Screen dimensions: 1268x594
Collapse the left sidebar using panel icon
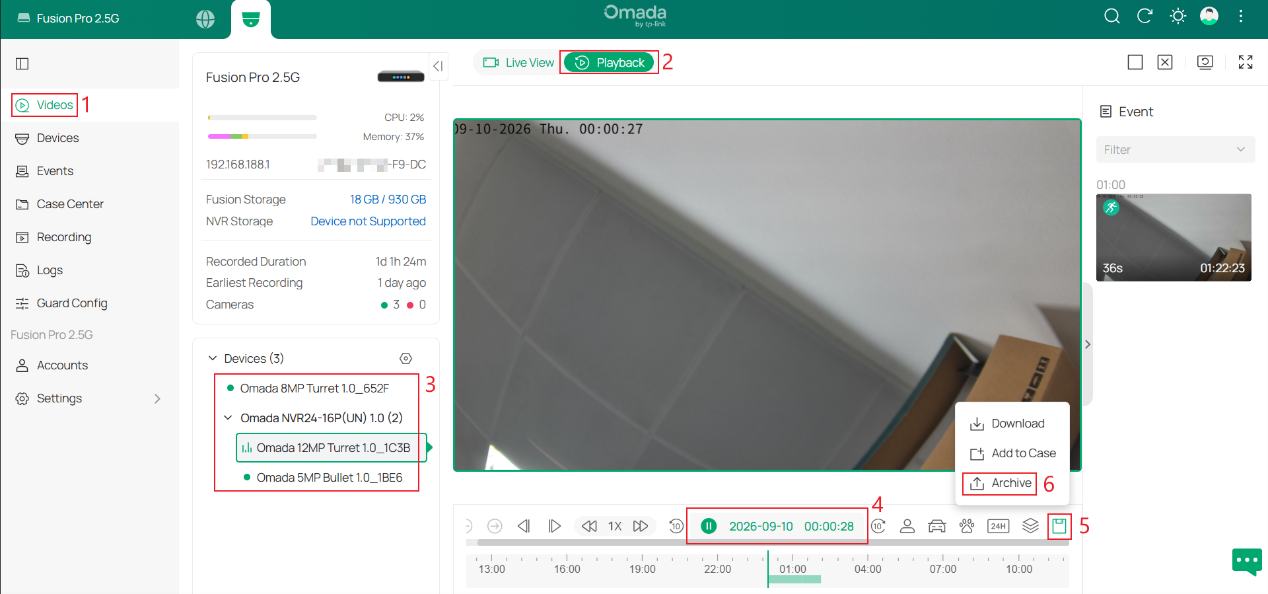[22, 63]
